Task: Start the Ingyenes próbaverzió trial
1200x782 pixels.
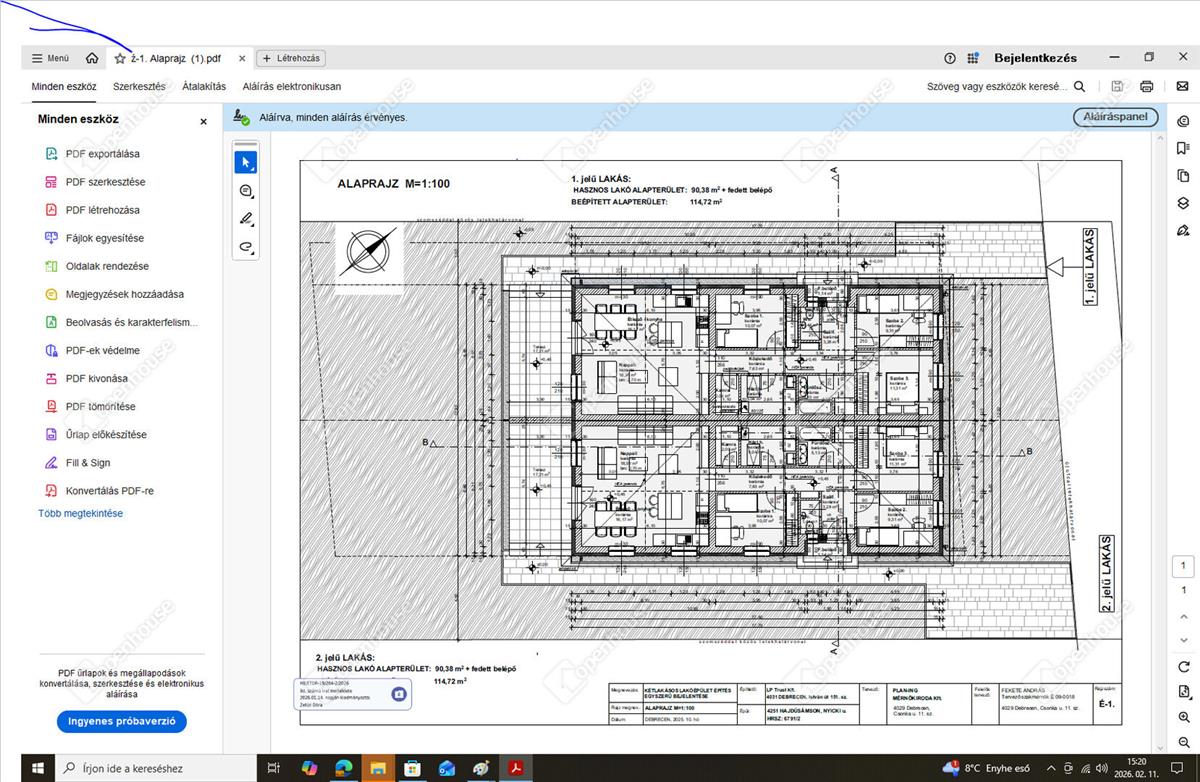Action: tap(122, 721)
